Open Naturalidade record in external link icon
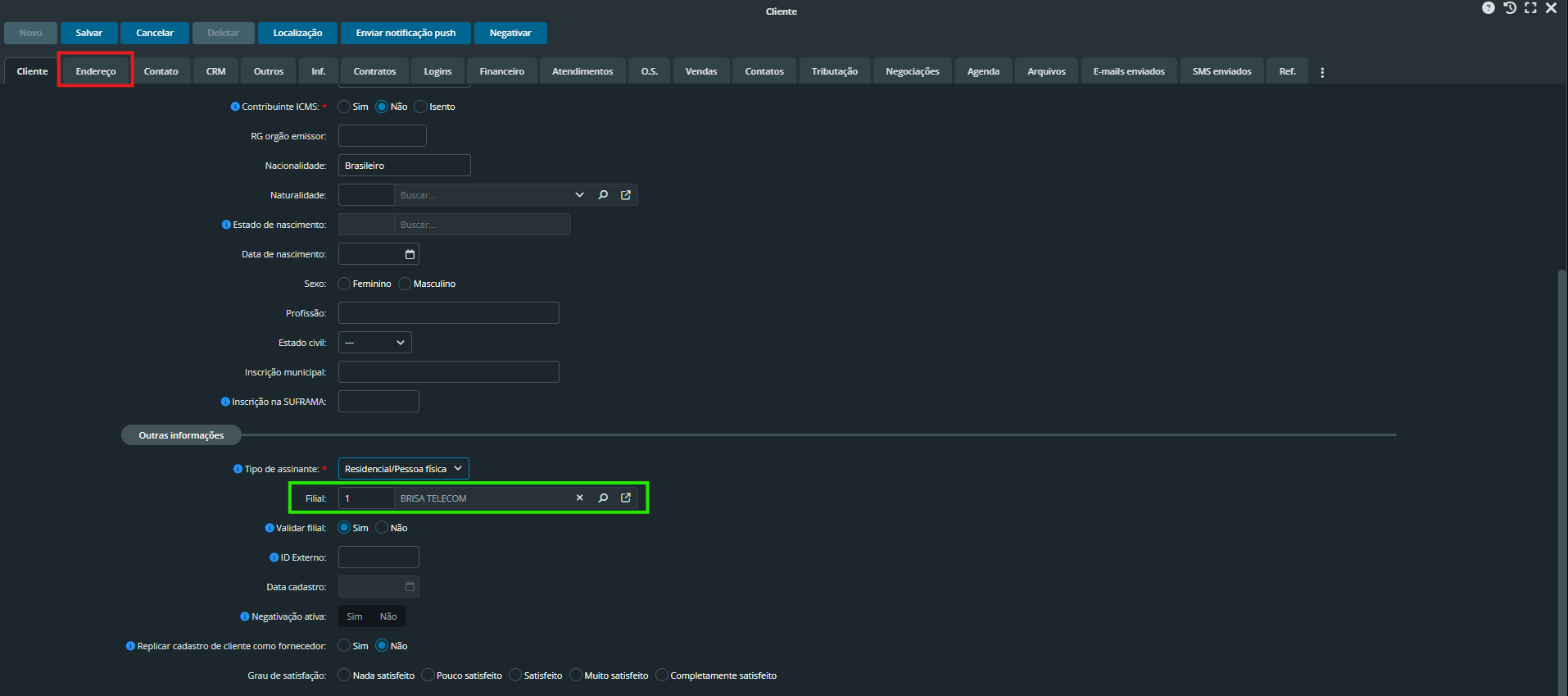Screen dimensions: 1568x696 pyautogui.click(x=626, y=195)
